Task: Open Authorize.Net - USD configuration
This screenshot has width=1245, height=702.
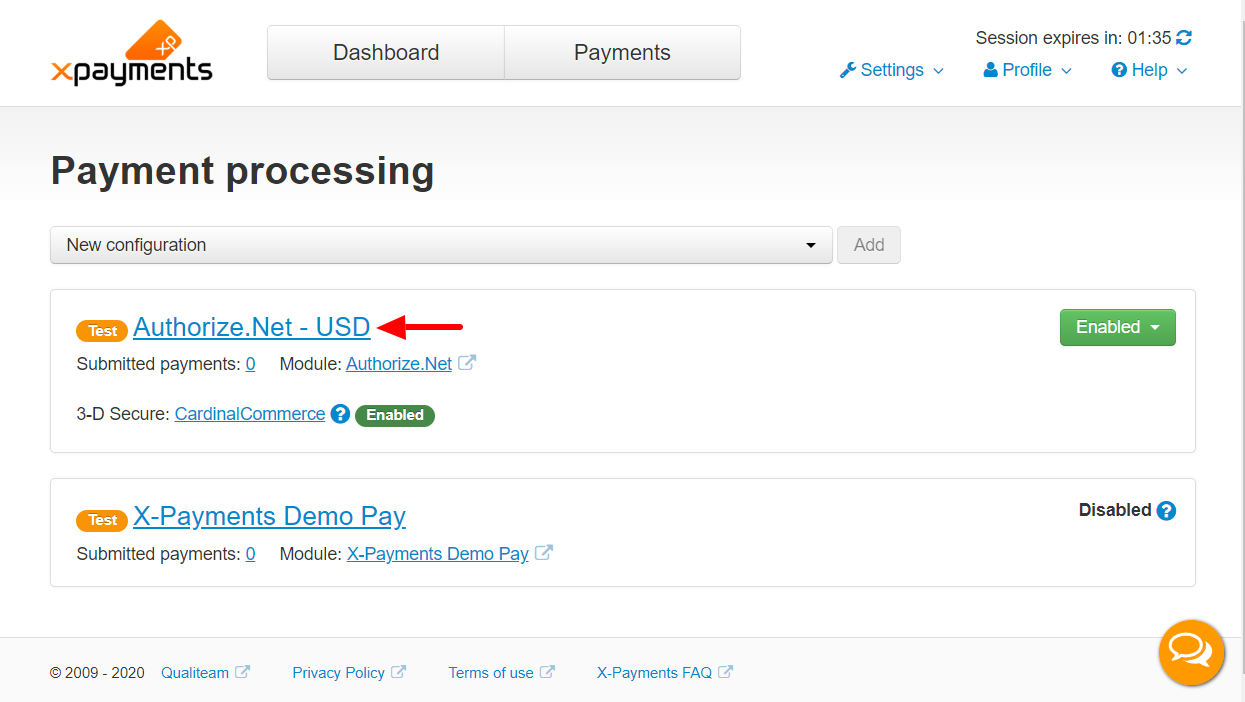Action: (x=252, y=327)
